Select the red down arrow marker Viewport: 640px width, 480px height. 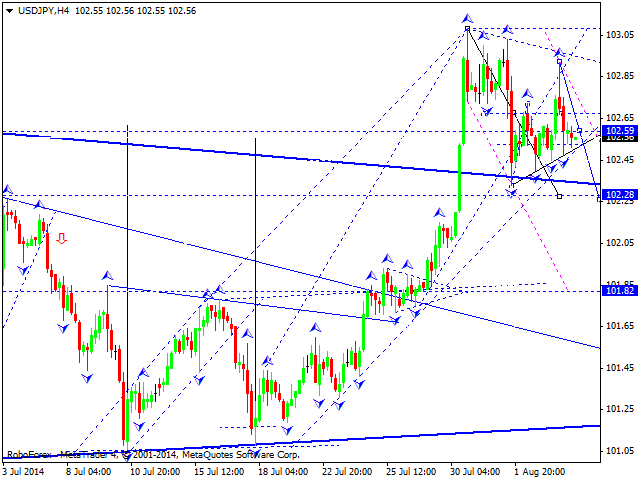coord(62,238)
